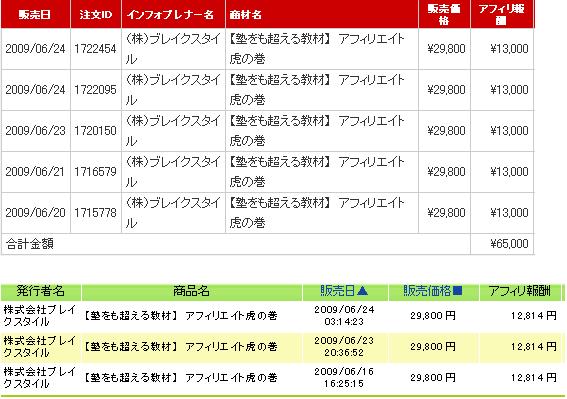Click infopreneur name in order 1716579 row

[x=173, y=171]
